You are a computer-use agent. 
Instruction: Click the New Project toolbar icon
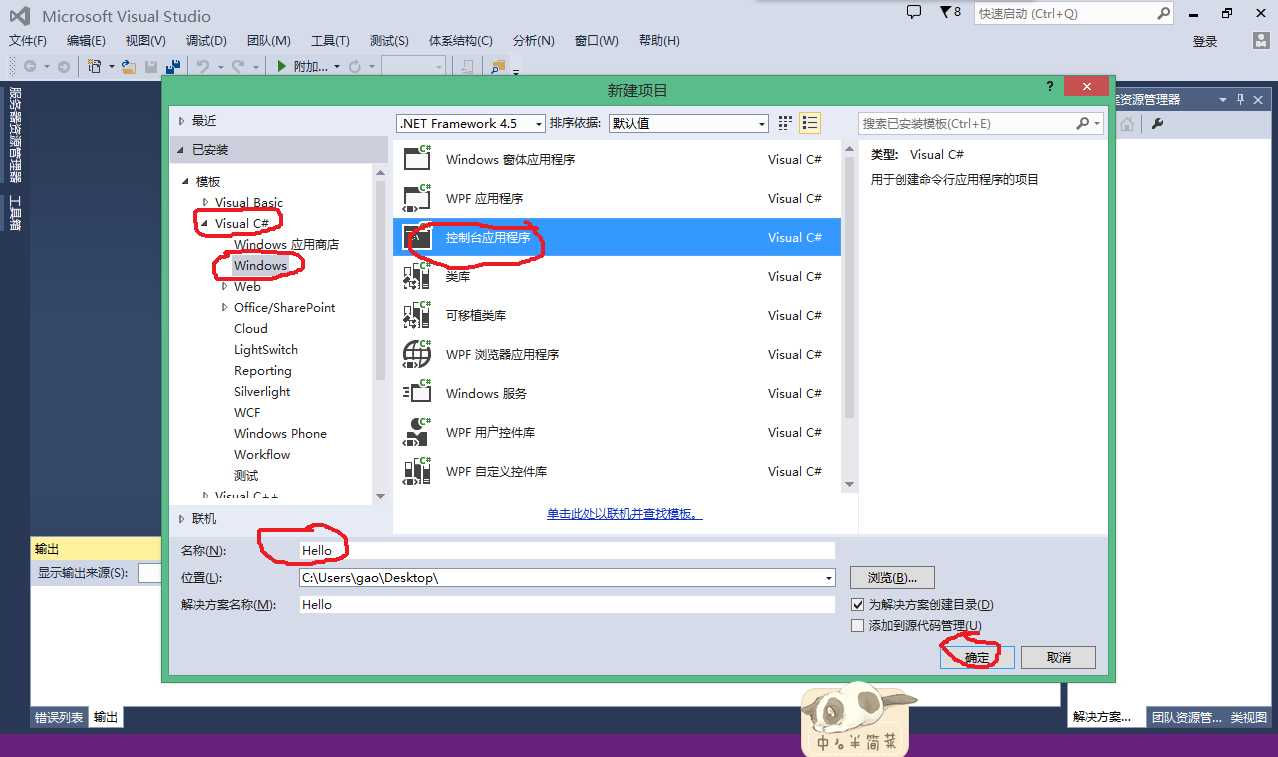[x=94, y=66]
